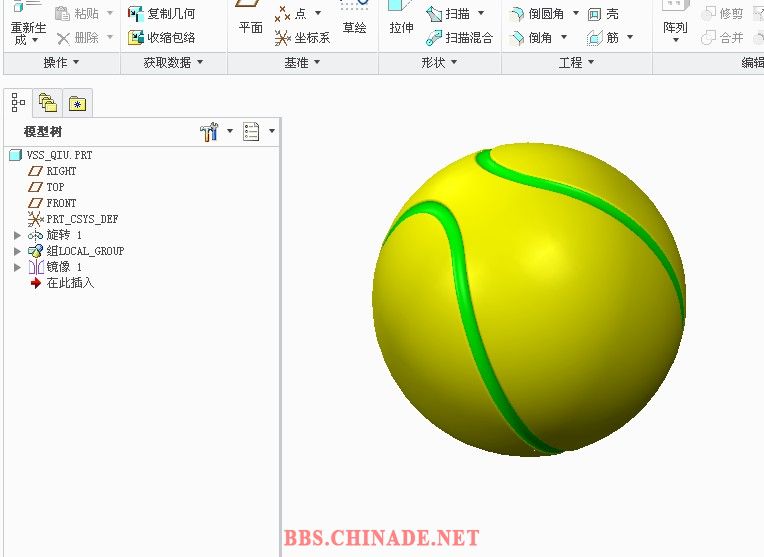Viewport: 764px width, 557px height.
Task: Open the Round (倒圆角) dropdown arrow
Action: pyautogui.click(x=575, y=13)
